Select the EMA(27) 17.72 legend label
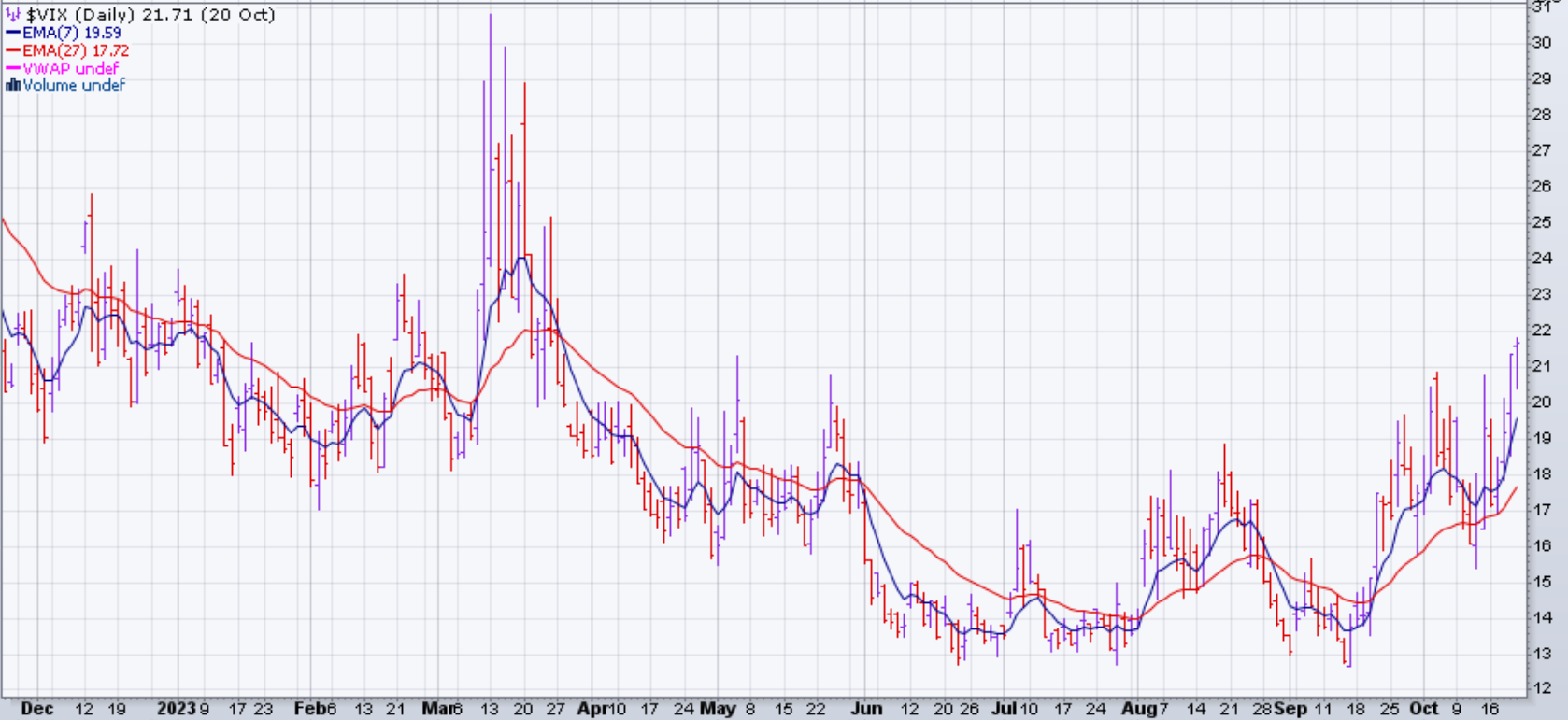The width and height of the screenshot is (1568, 720). pos(76,50)
